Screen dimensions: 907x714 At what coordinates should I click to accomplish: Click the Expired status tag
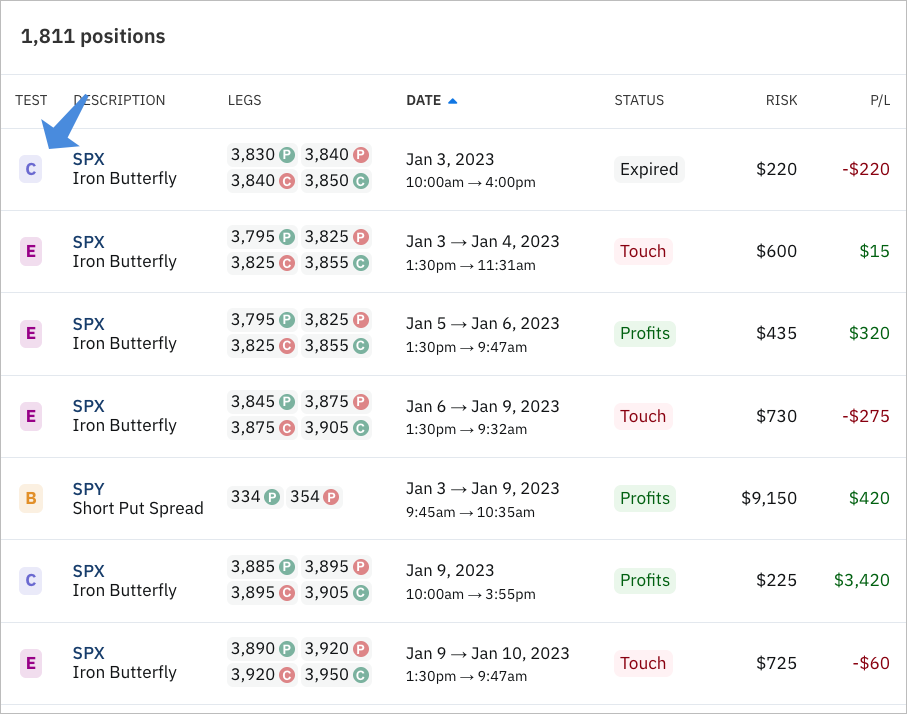click(649, 170)
